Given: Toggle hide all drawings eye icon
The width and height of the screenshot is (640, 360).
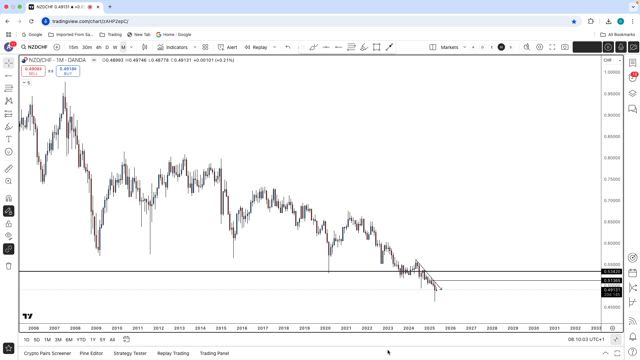Looking at the screenshot, I should pos(9,236).
